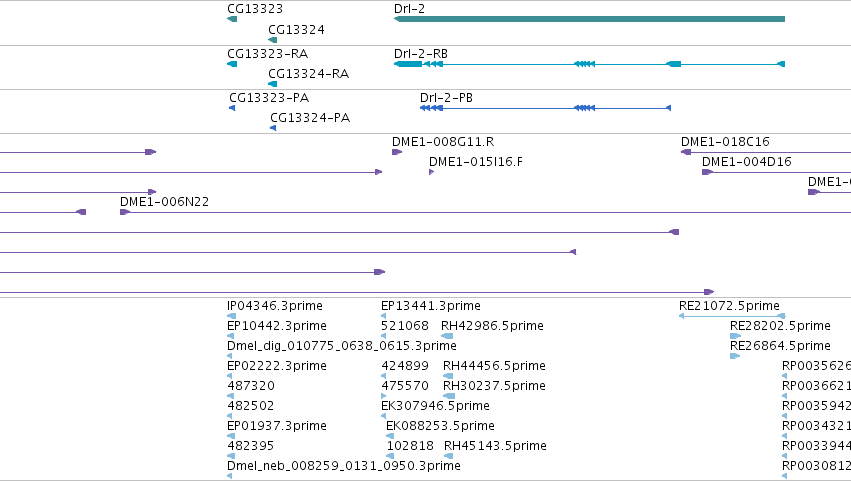The height and width of the screenshot is (481, 851).
Task: Select the CG13323-PA protein label
Action: pos(269,98)
